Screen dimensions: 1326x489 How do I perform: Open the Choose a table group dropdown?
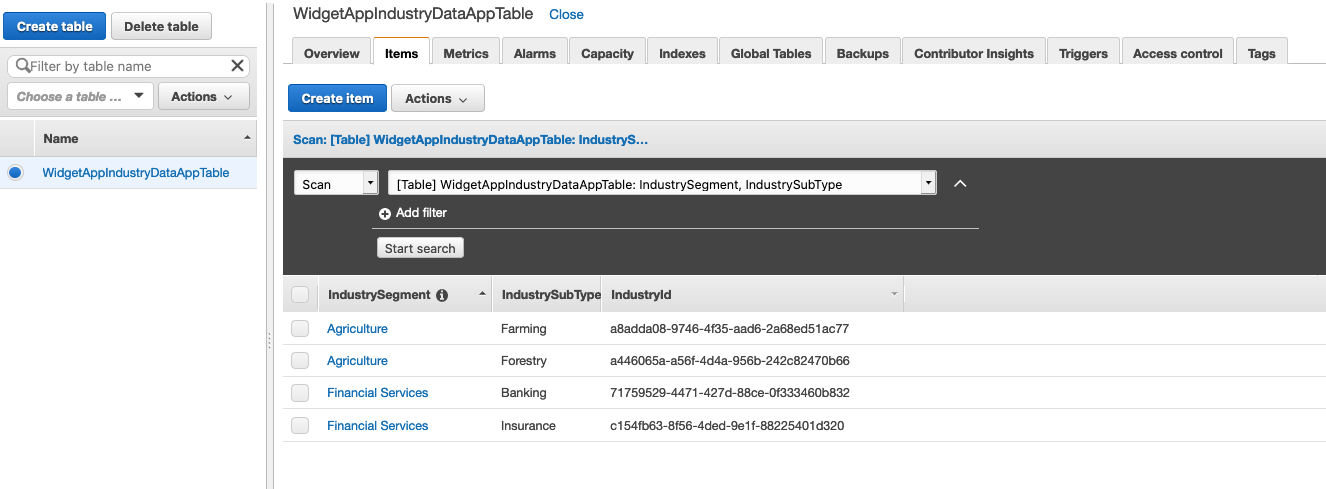tap(80, 97)
